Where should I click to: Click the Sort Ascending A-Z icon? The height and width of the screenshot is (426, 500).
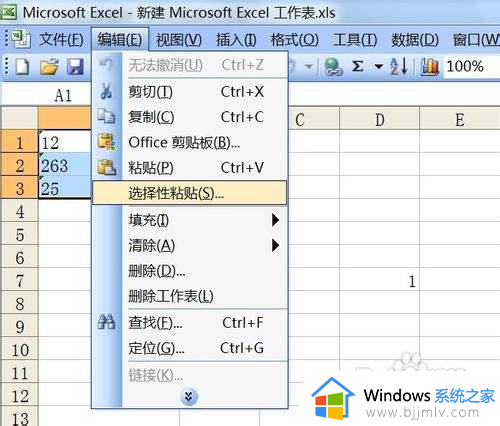(x=399, y=66)
